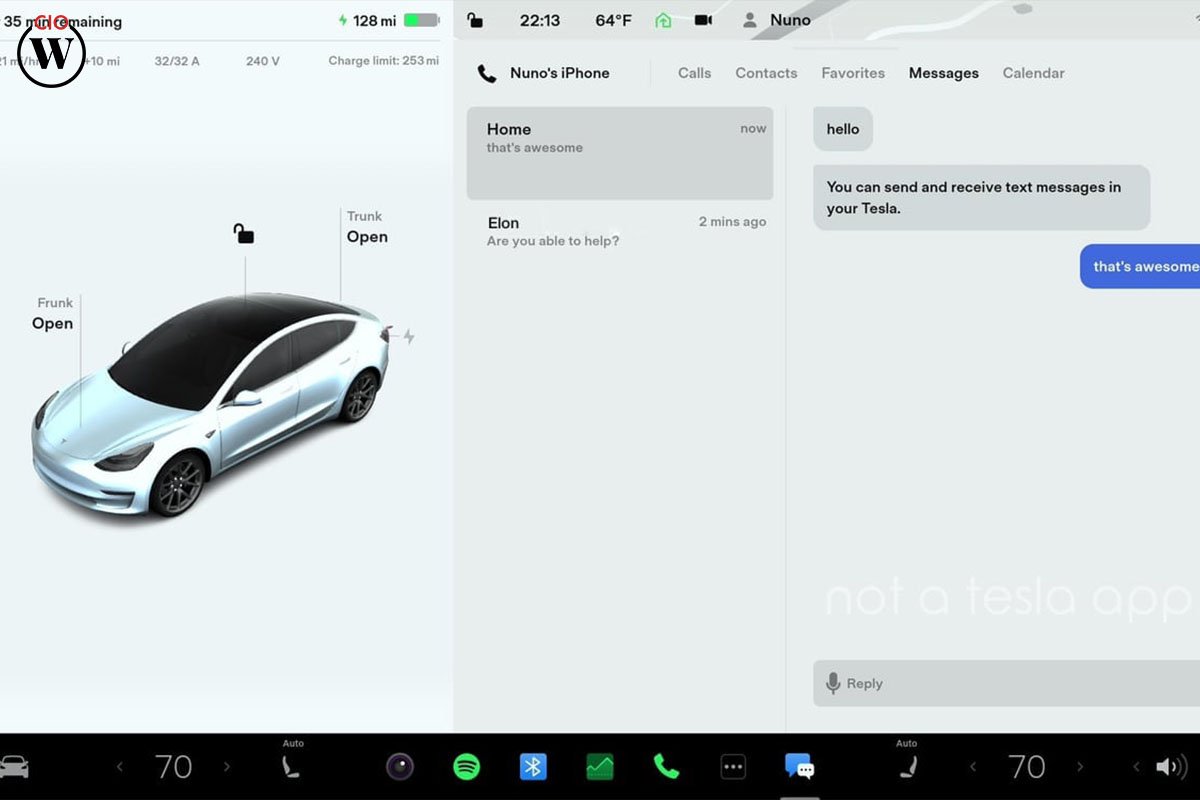1200x800 pixels.
Task: Decrease passenger temperature with left arrow
Action: (x=973, y=767)
